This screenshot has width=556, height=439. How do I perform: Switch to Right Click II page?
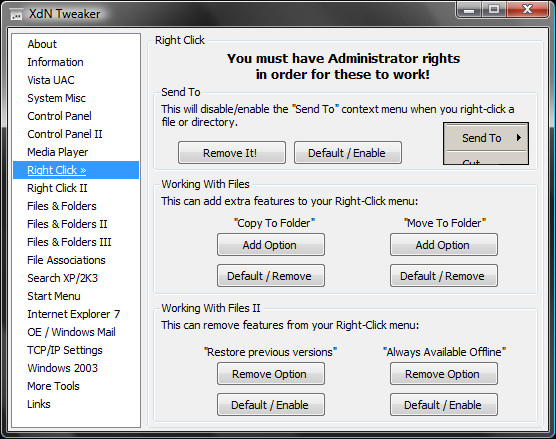pyautogui.click(x=57, y=188)
